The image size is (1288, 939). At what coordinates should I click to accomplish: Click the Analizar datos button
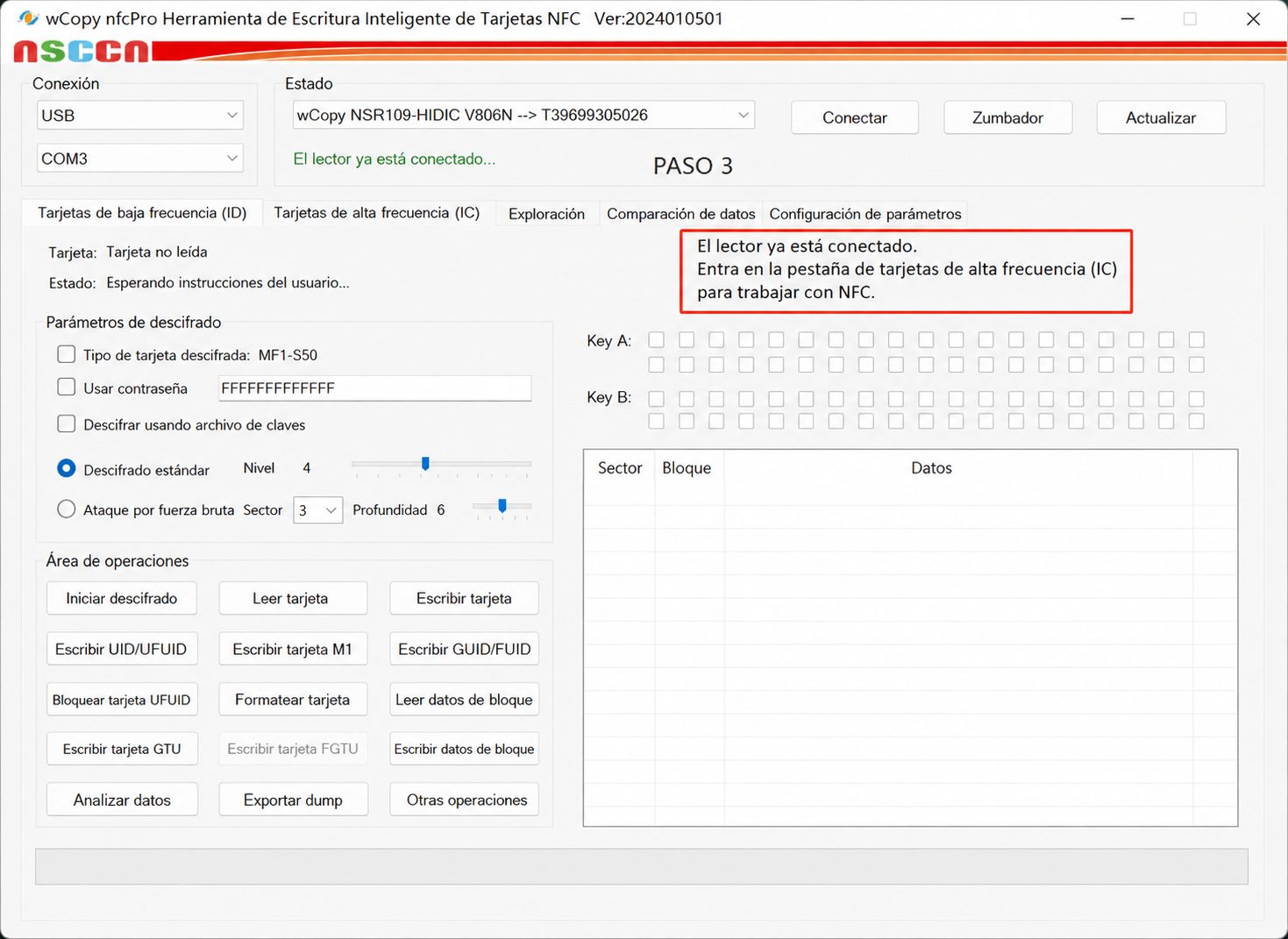(x=122, y=800)
